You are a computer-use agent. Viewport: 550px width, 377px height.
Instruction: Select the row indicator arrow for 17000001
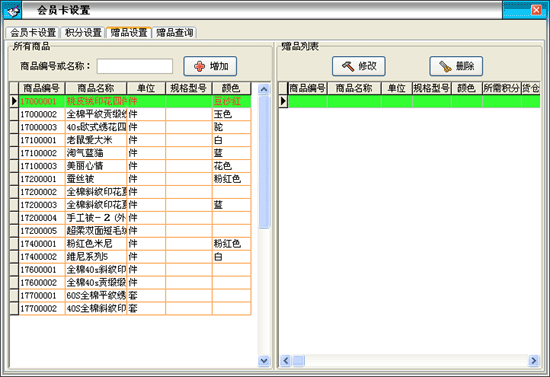click(14, 101)
